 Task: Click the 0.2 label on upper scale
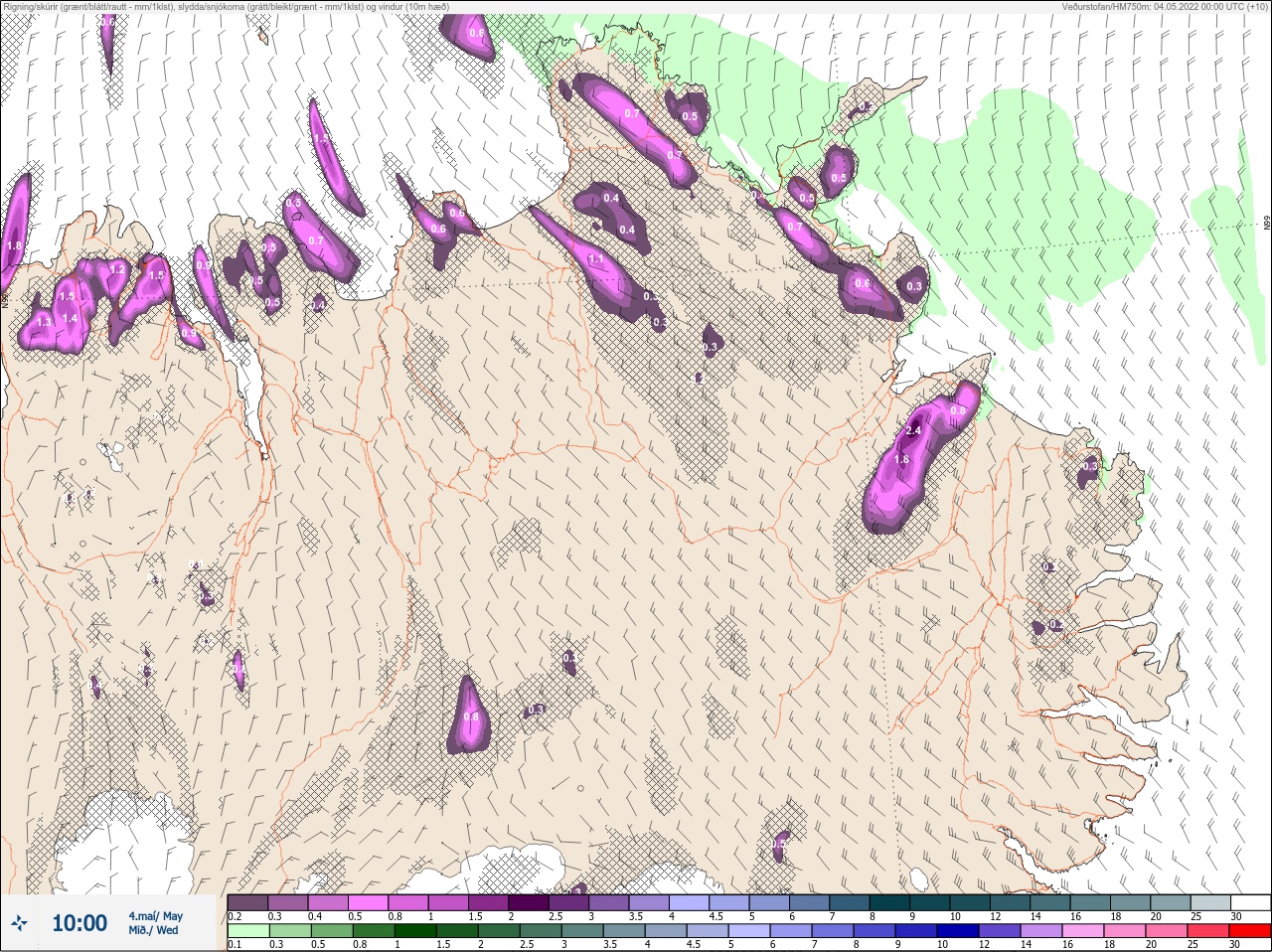[x=235, y=916]
